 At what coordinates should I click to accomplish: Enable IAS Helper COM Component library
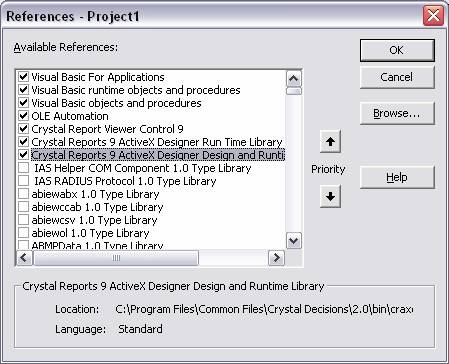click(23, 168)
